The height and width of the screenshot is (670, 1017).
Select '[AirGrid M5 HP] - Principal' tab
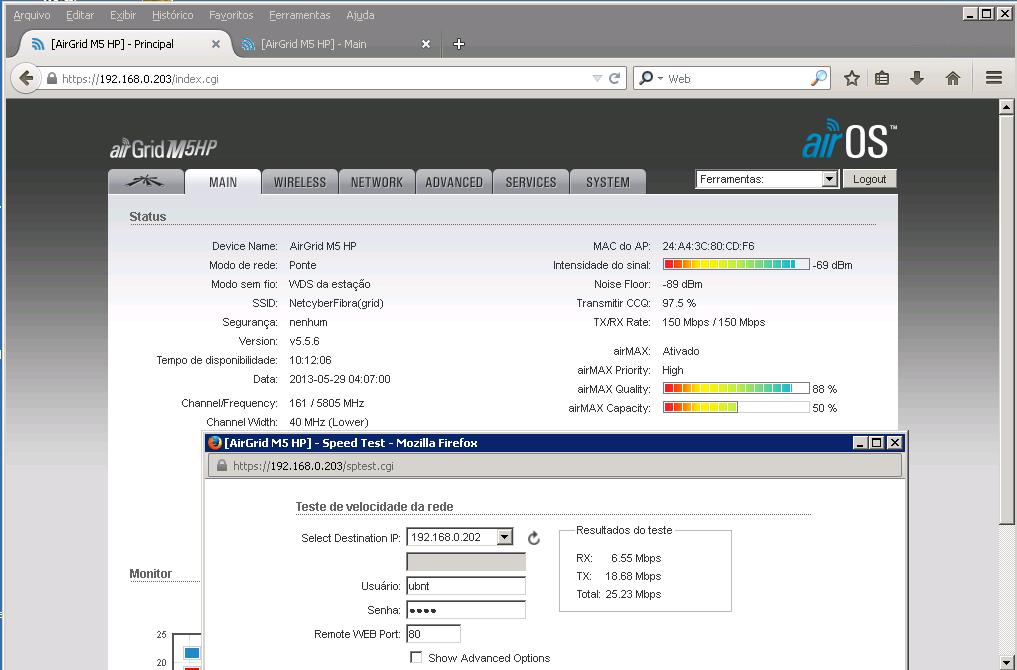coord(121,44)
